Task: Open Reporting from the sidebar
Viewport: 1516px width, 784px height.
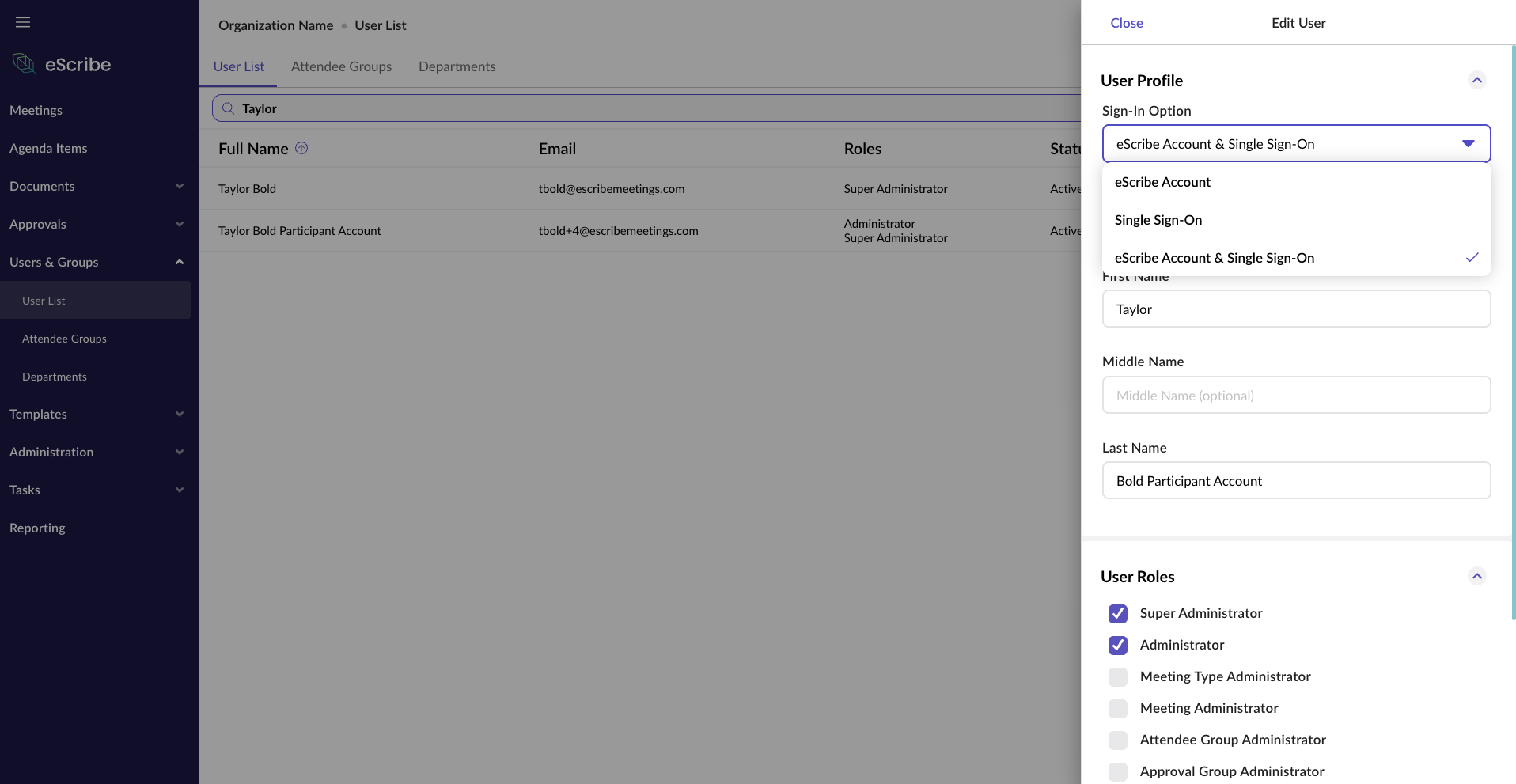Action: pos(36,528)
